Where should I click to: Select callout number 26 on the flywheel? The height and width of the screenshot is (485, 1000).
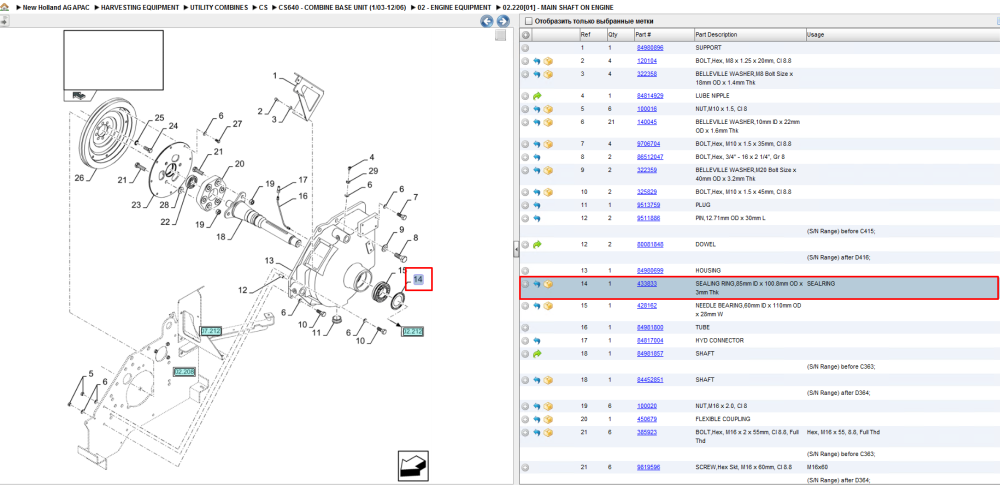pyautogui.click(x=80, y=178)
